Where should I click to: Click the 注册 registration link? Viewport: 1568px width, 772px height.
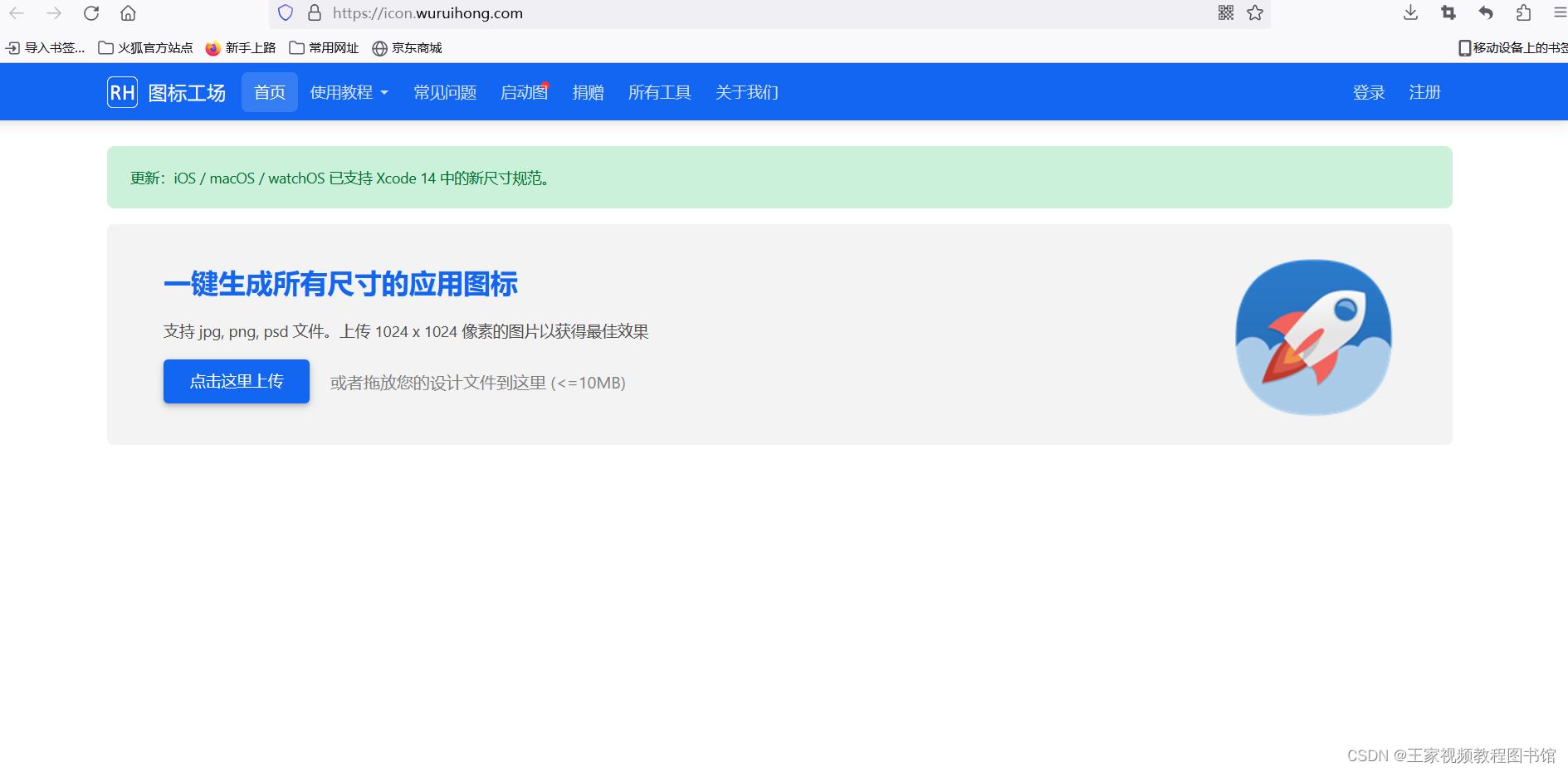tap(1424, 92)
